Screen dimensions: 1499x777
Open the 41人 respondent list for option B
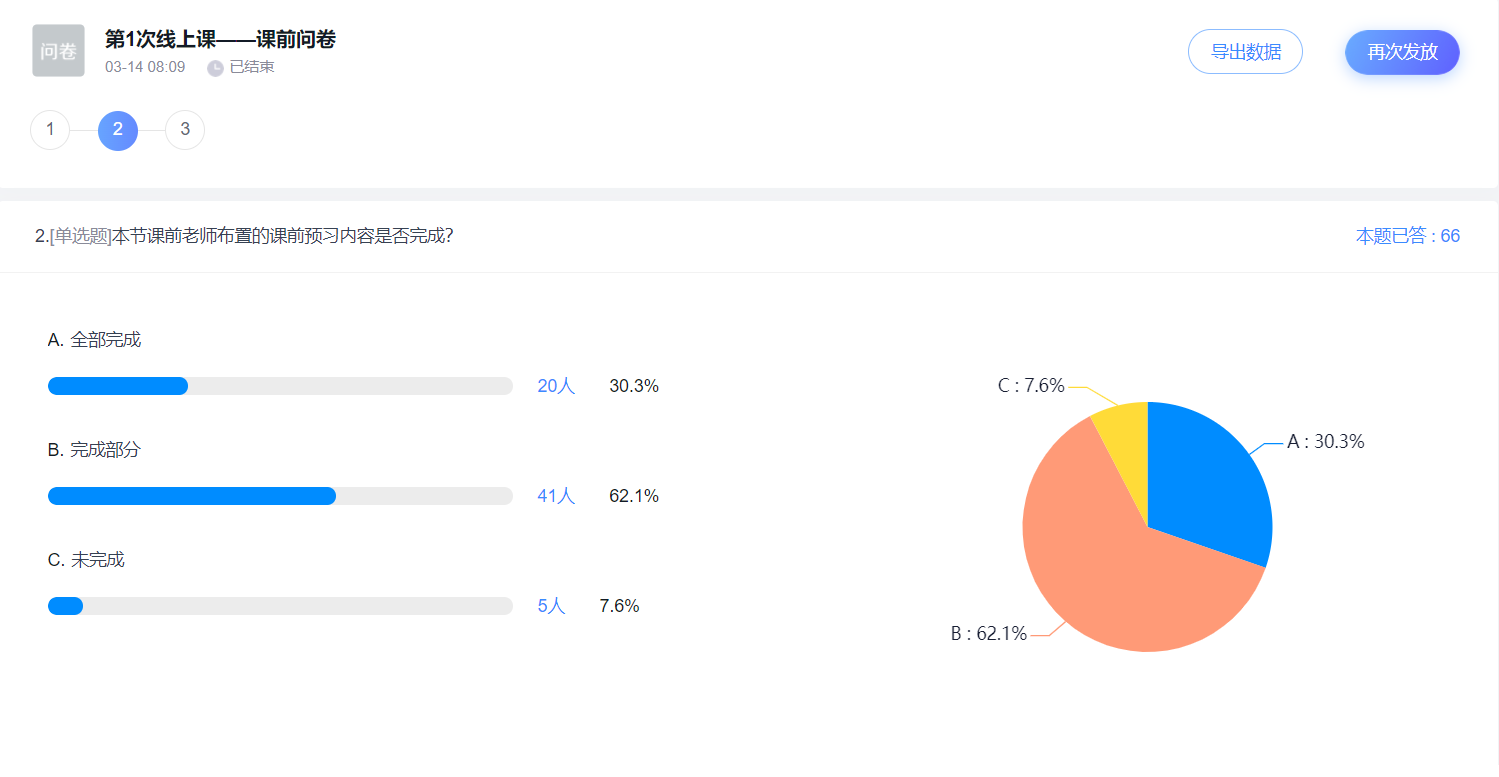[x=556, y=496]
